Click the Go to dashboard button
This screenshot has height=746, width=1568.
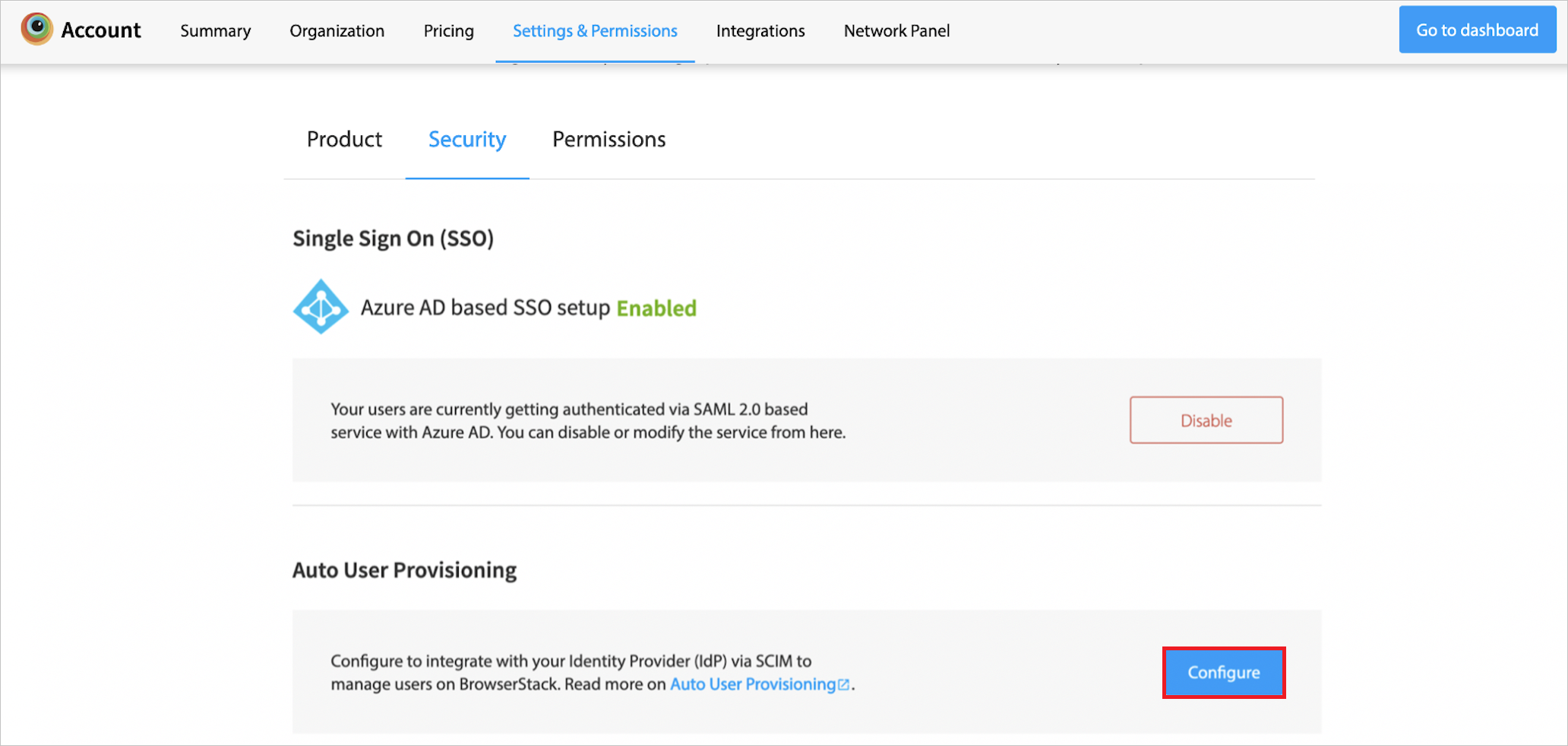1478,30
